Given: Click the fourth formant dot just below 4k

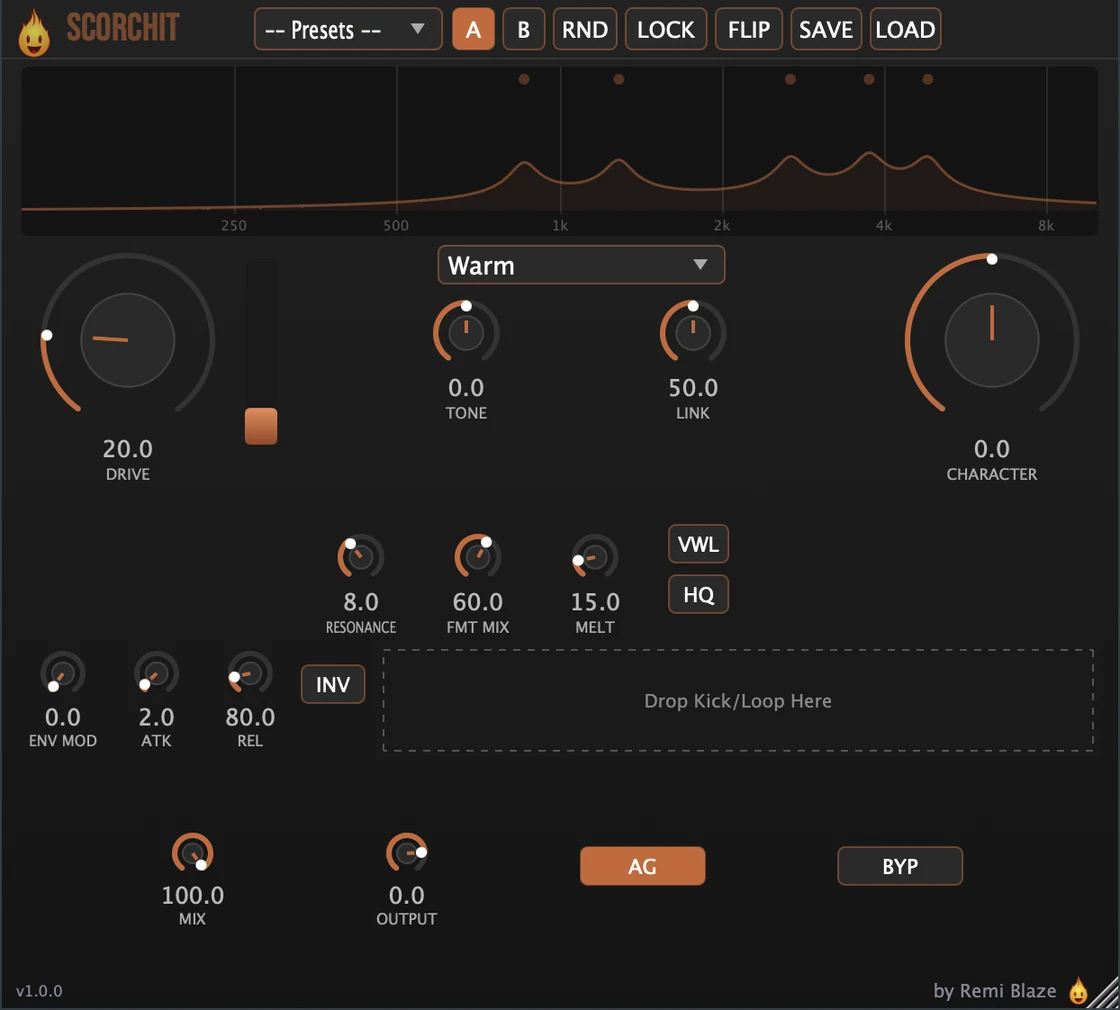Looking at the screenshot, I should [x=869, y=79].
